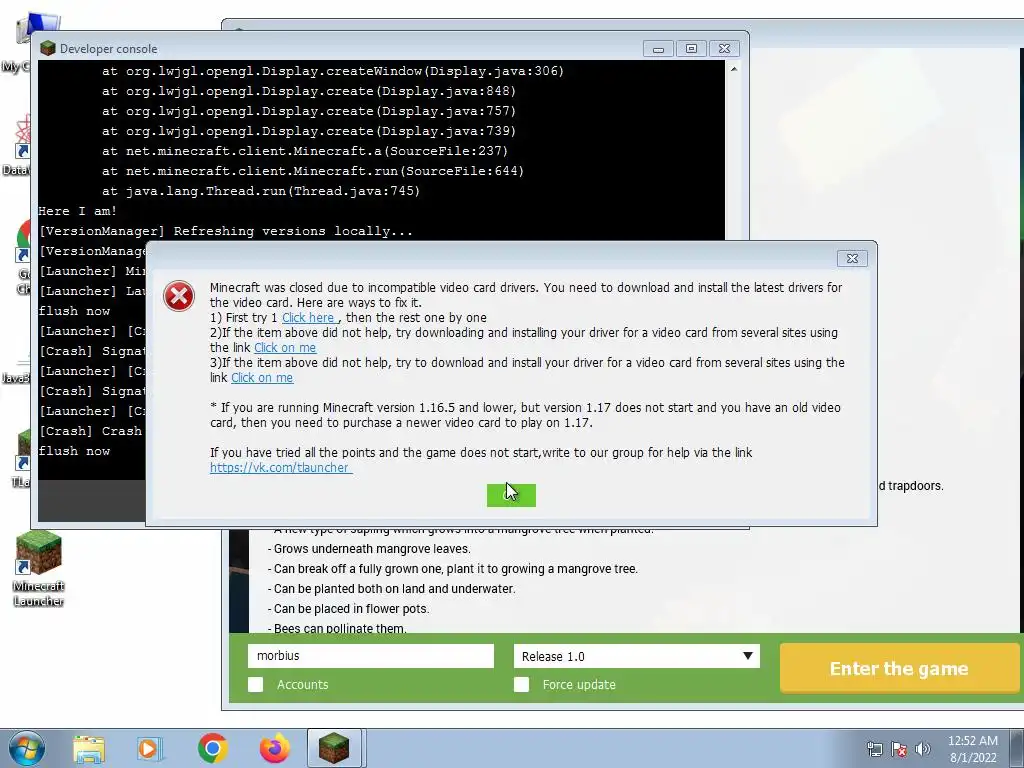This screenshot has height=768, width=1024.
Task: Launch Chrome from the taskbar
Action: coord(212,748)
